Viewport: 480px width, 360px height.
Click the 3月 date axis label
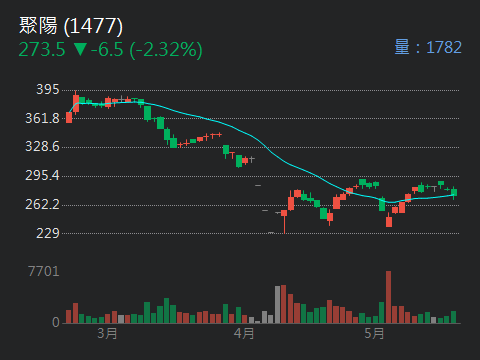107,333
